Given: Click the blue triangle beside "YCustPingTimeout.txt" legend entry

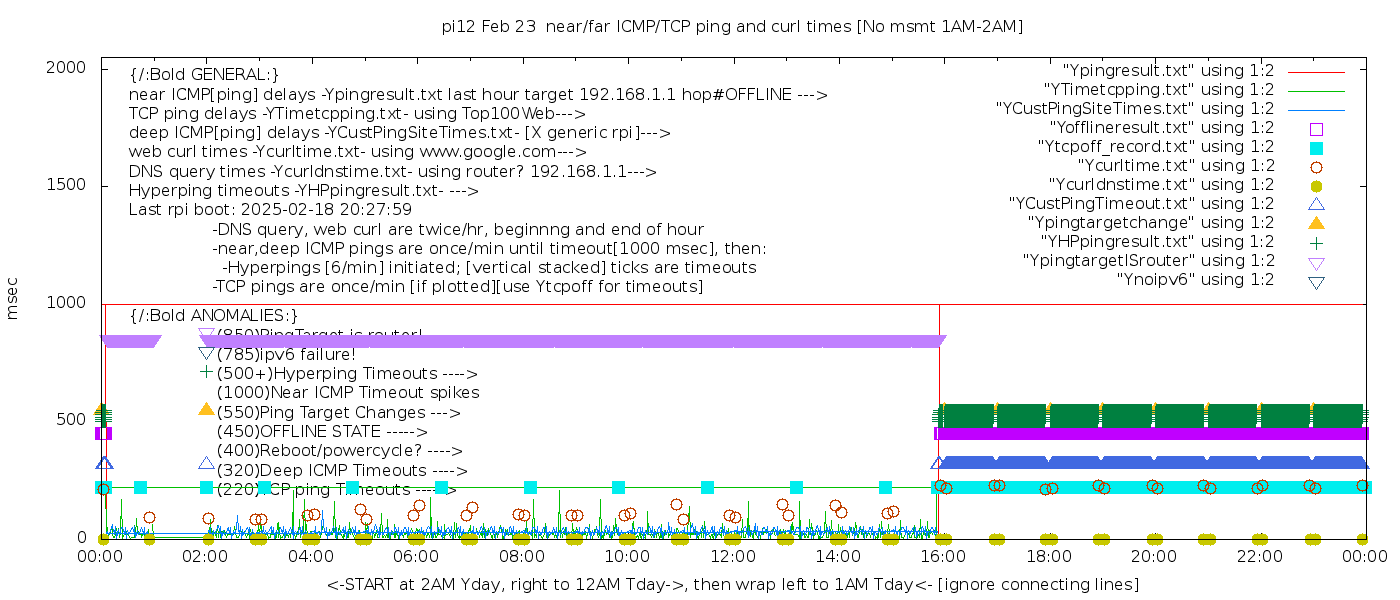Looking at the screenshot, I should pos(1316,204).
